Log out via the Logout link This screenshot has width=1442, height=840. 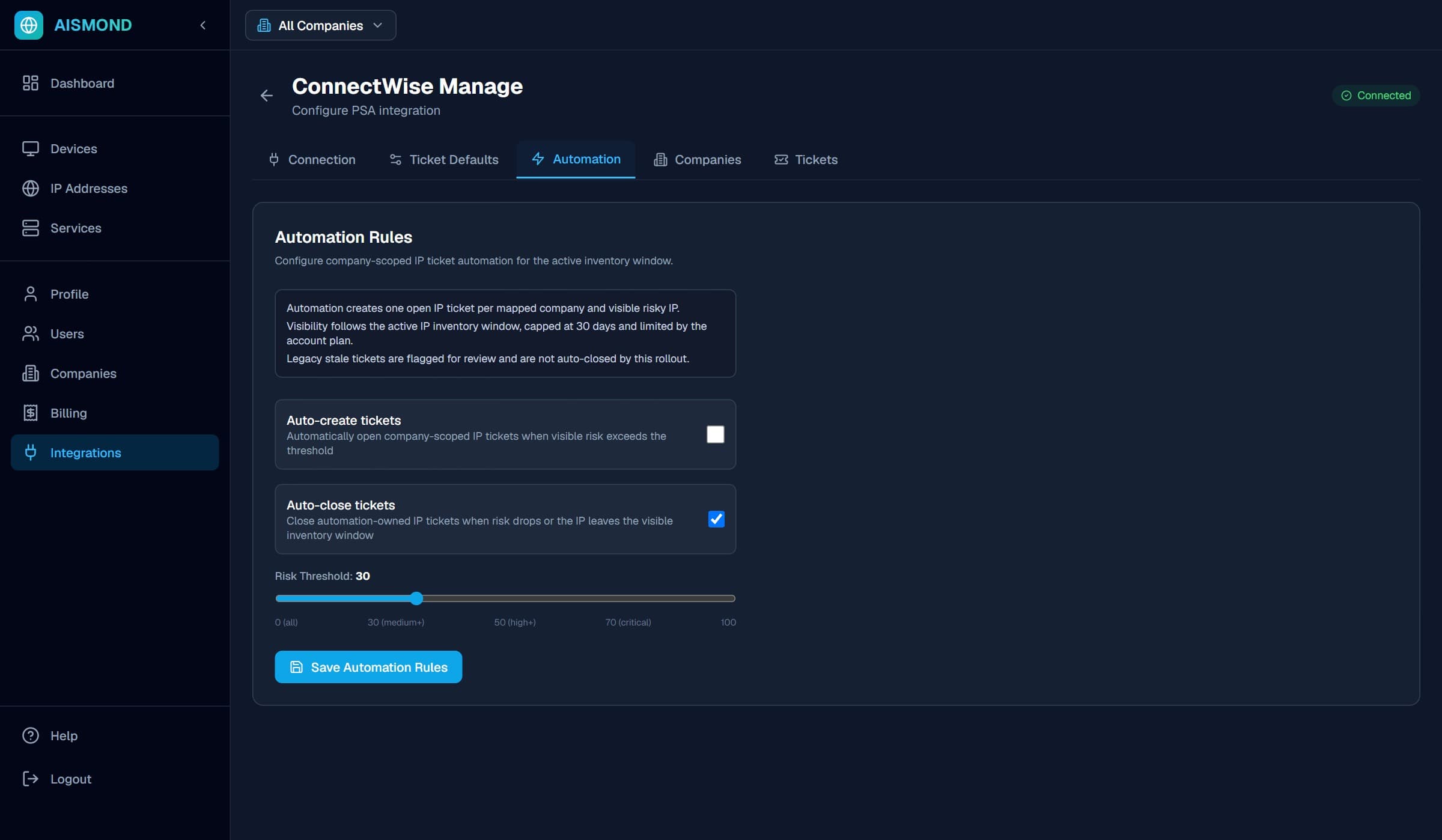(115, 779)
